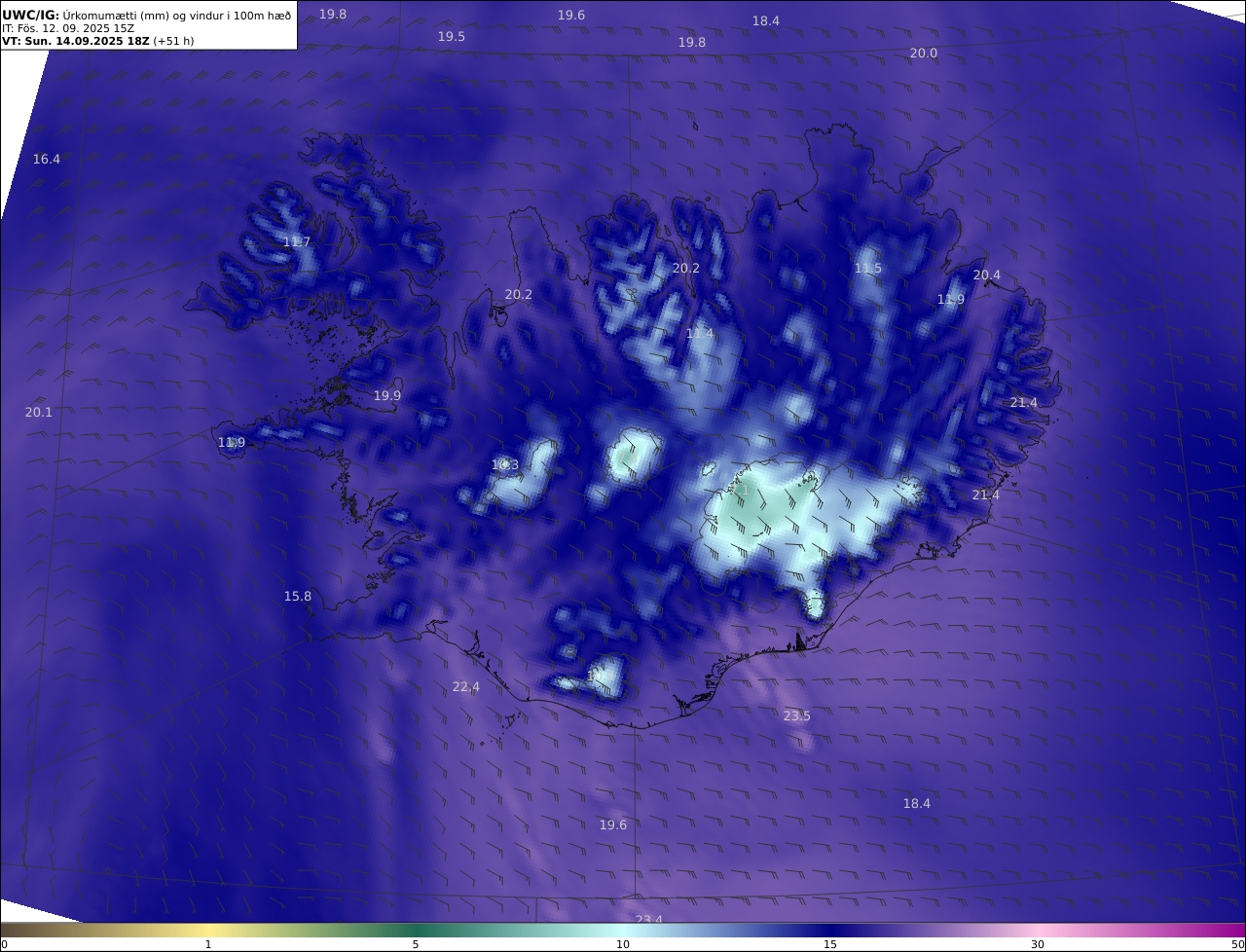The height and width of the screenshot is (952, 1246).
Task: Click the '0' tick on the color scale
Action: (x=4, y=944)
